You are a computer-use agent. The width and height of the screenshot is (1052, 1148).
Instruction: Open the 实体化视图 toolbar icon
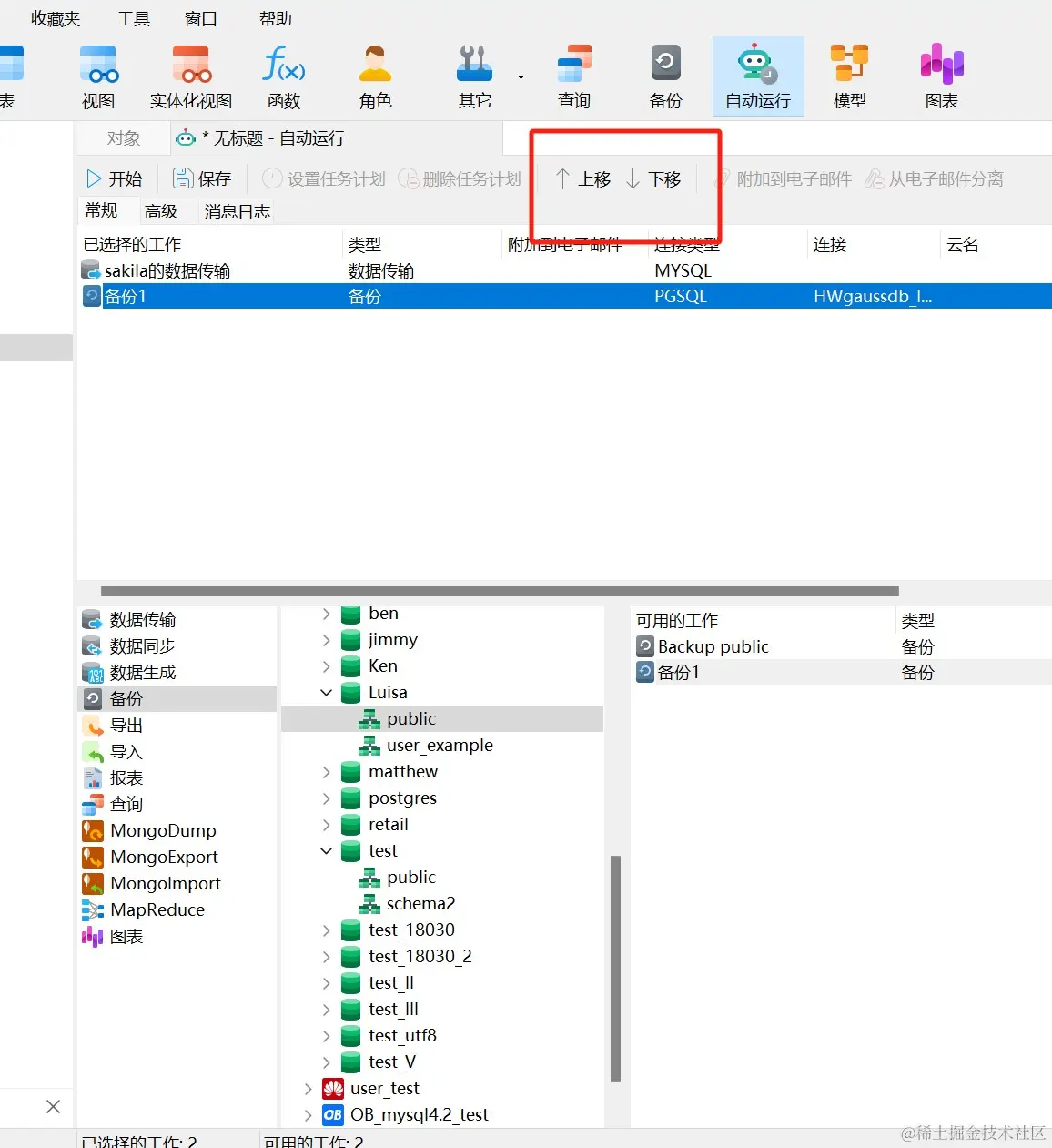[x=191, y=77]
